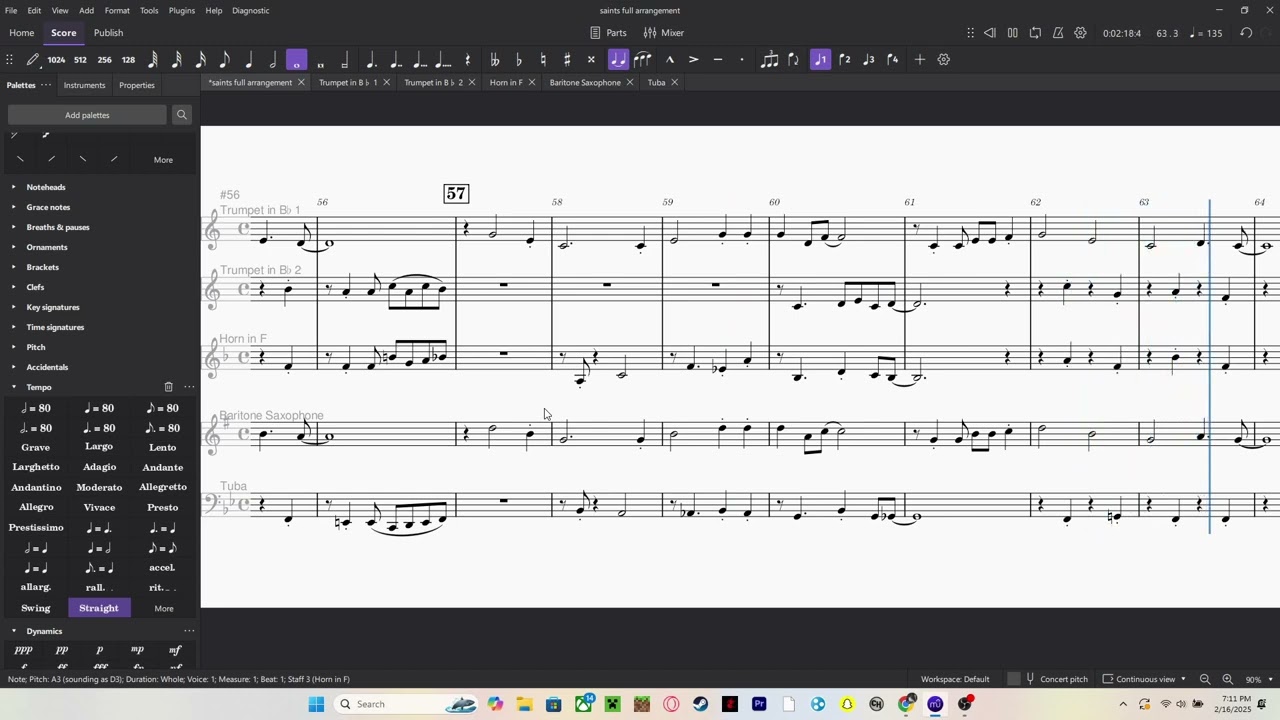Image resolution: width=1280 pixels, height=720 pixels.
Task: Choose the 64th note duration
Action: click(153, 60)
